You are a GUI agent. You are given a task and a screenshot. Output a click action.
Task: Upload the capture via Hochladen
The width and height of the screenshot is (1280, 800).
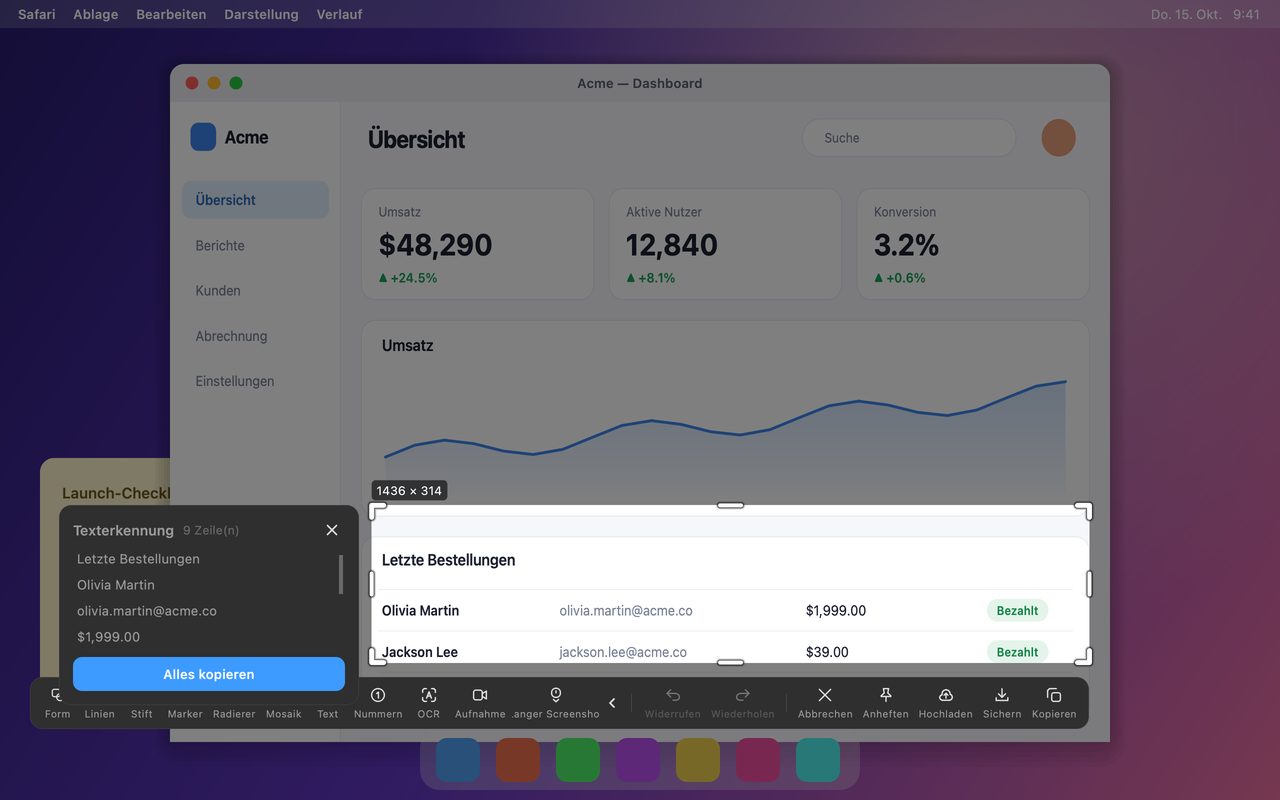(x=945, y=703)
